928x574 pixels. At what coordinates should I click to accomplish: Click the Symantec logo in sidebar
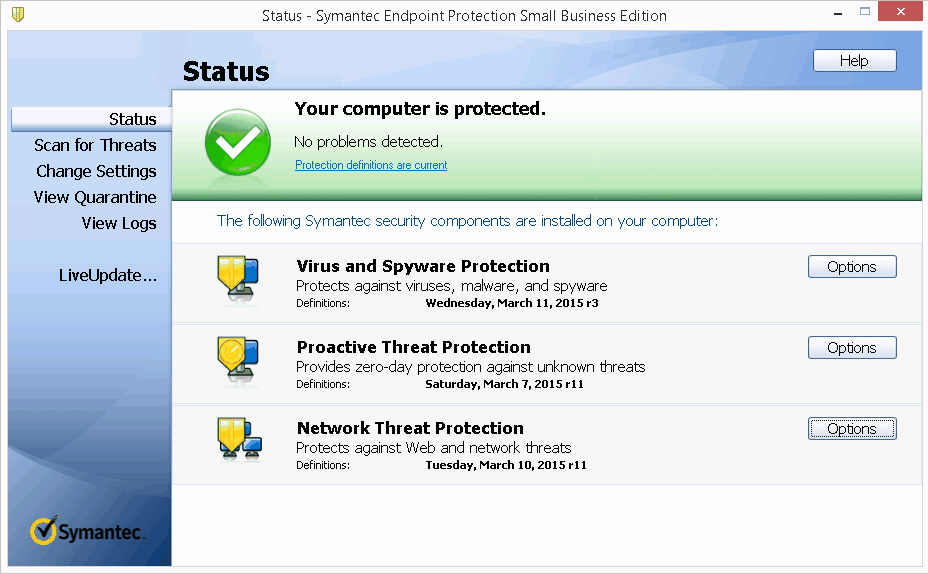(x=87, y=531)
